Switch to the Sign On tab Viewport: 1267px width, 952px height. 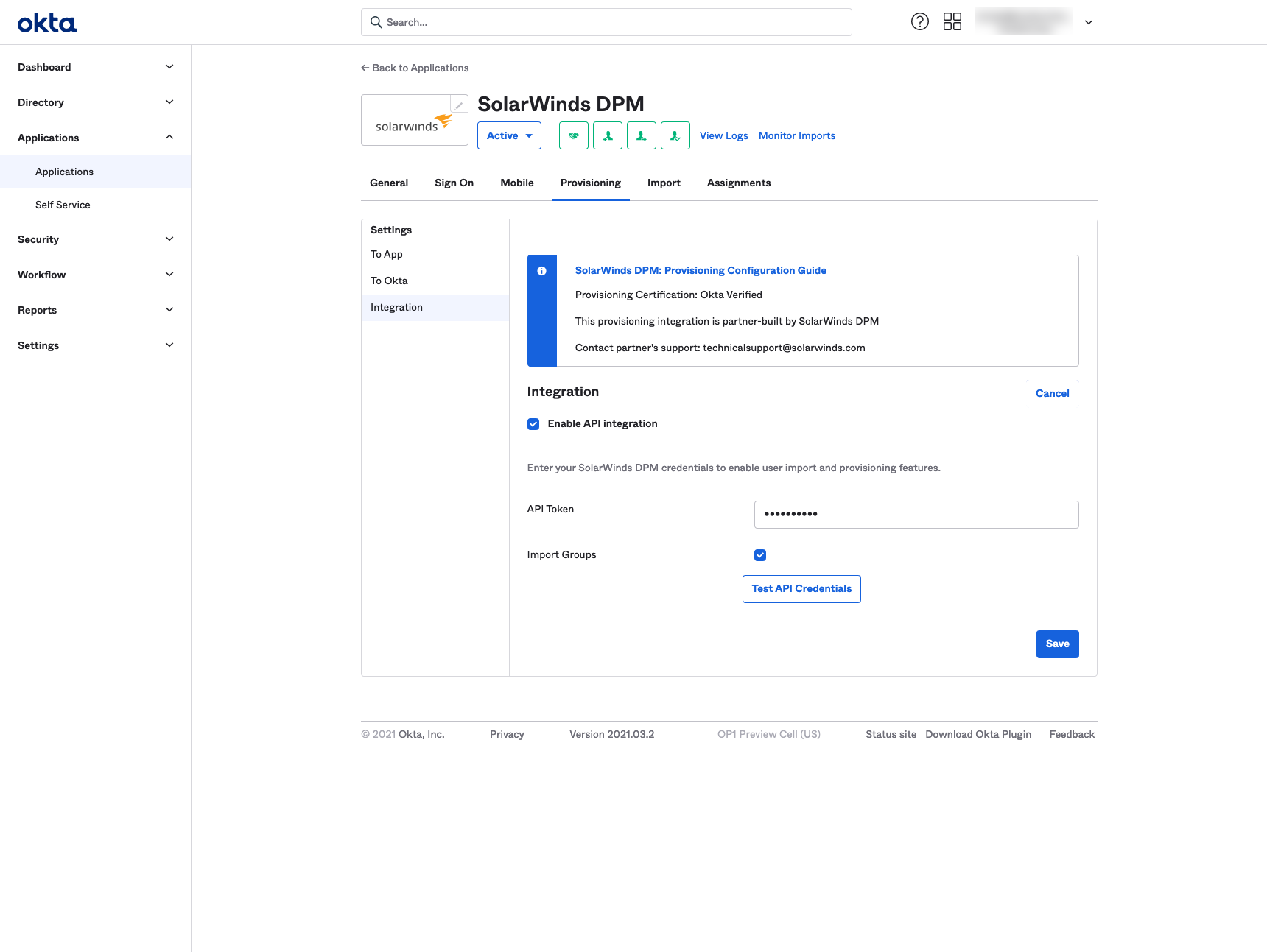tap(454, 183)
